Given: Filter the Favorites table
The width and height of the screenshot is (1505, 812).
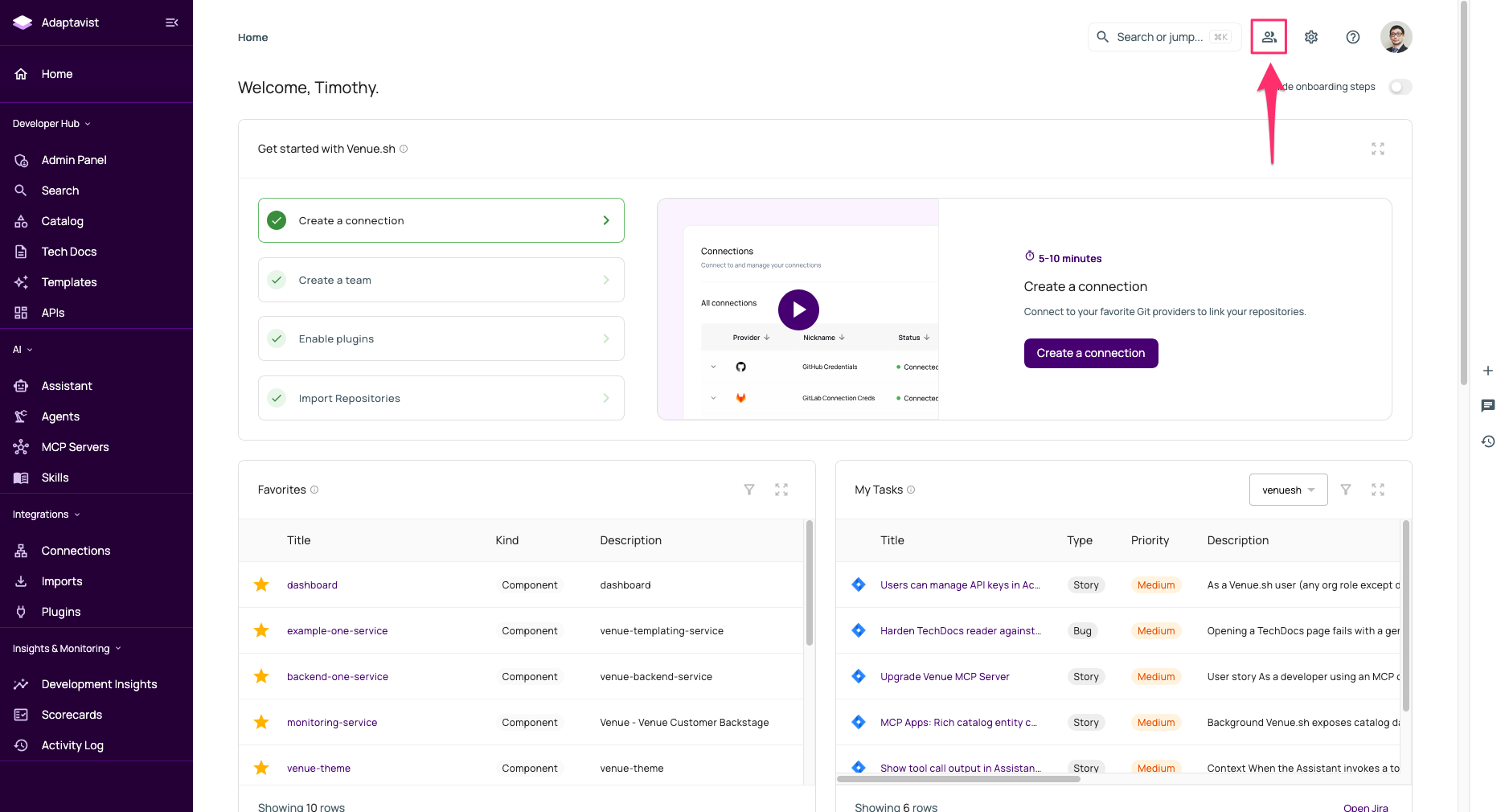Looking at the screenshot, I should pos(749,490).
